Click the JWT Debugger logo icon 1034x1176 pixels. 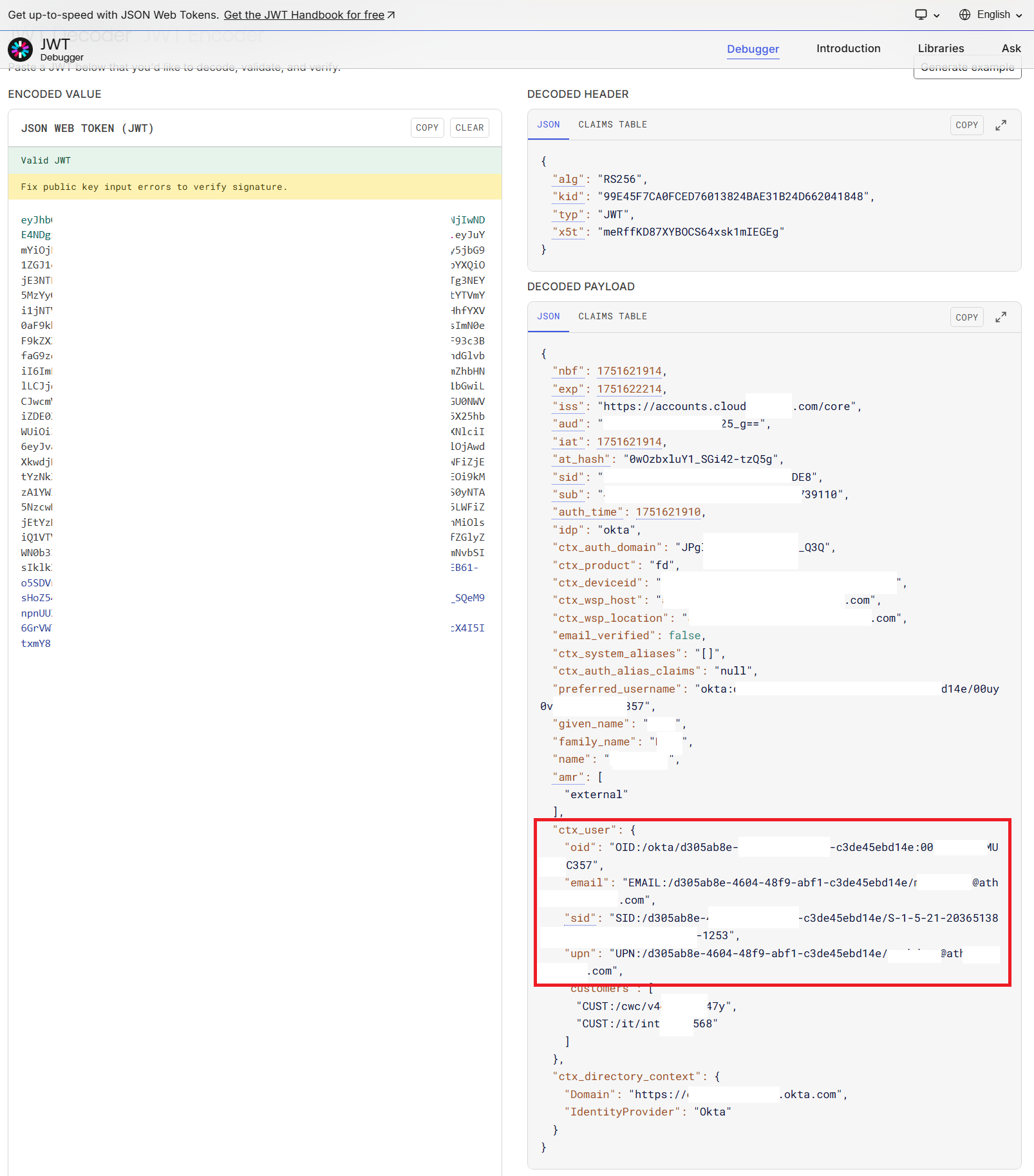20,50
